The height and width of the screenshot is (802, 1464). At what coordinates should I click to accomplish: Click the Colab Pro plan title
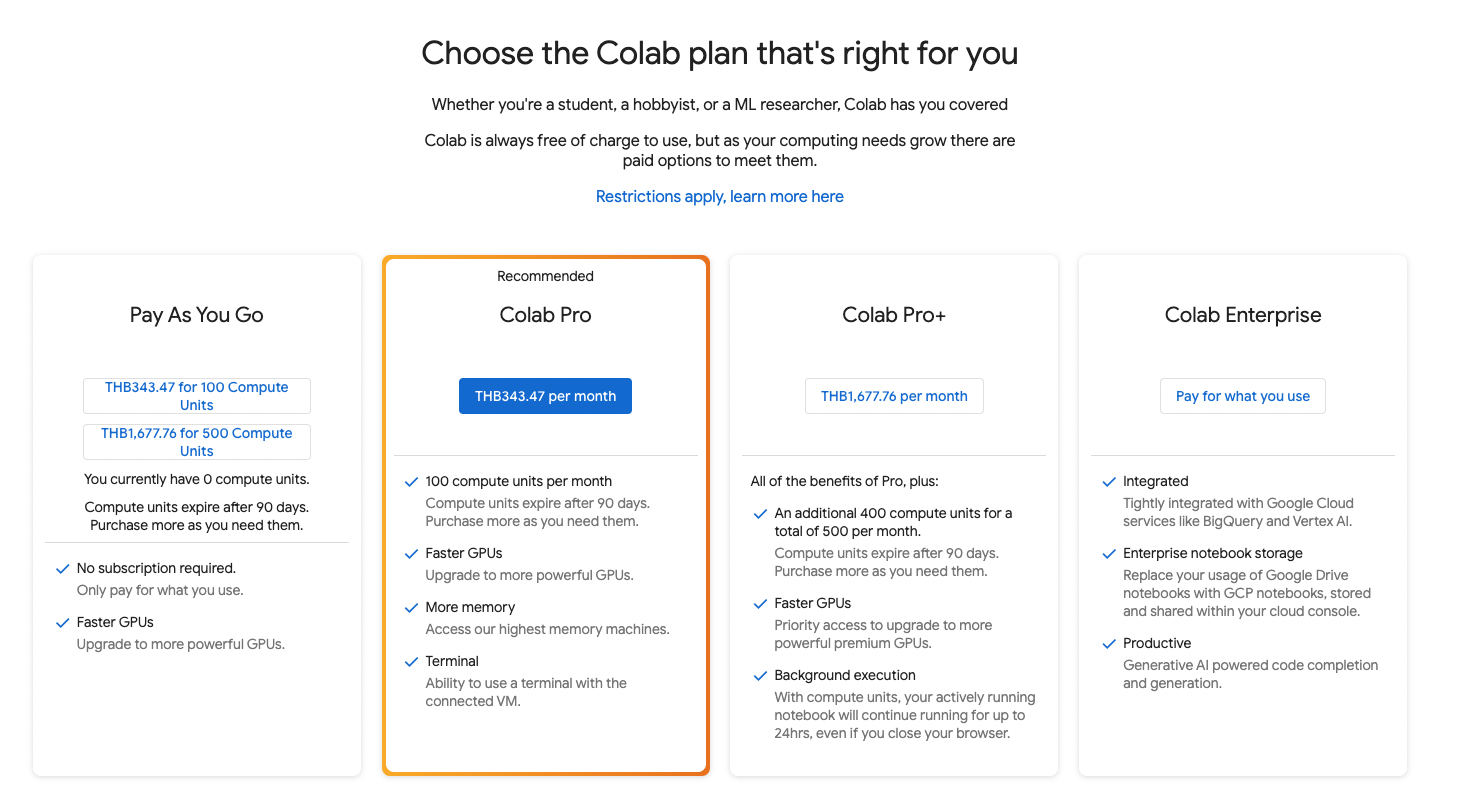(x=546, y=315)
